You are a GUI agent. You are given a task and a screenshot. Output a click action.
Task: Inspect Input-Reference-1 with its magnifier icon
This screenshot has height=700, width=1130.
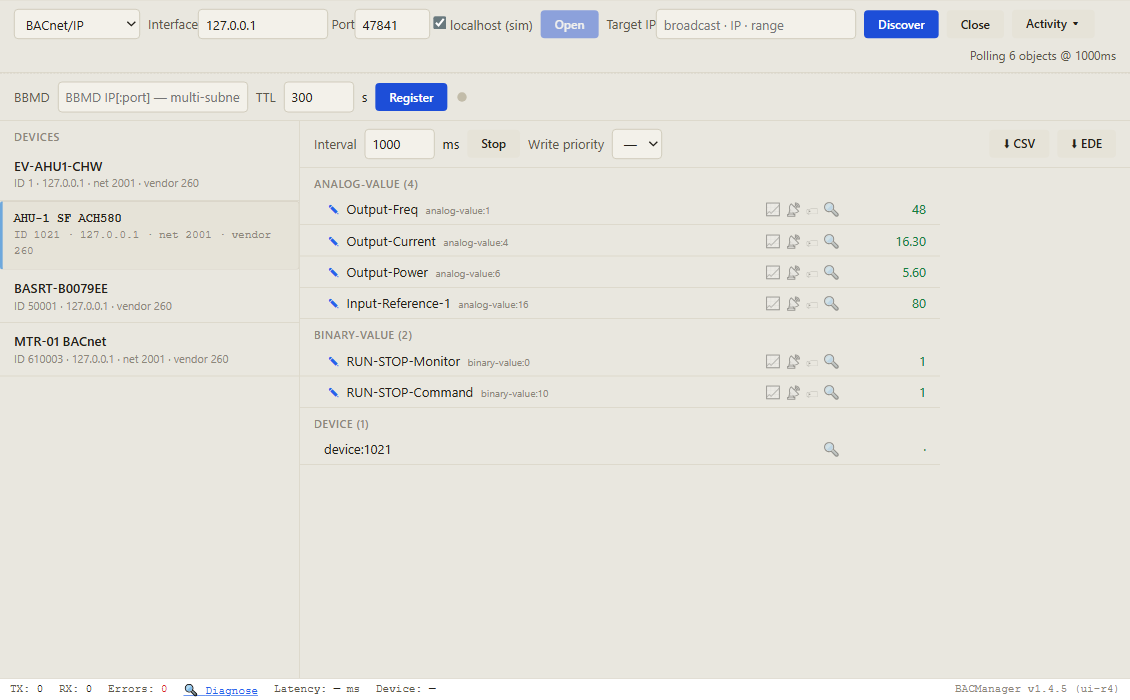[831, 304]
